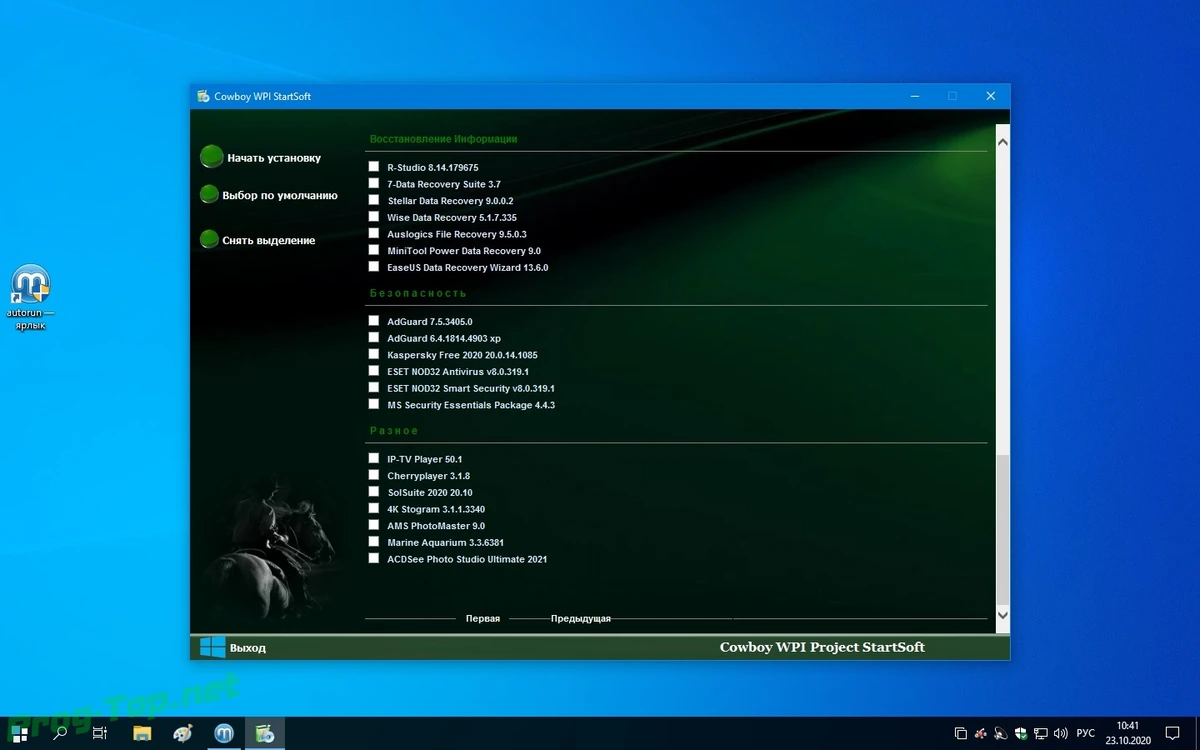This screenshot has height=750, width=1200.
Task: Open the satellite dish tray icon
Action: point(1002,733)
